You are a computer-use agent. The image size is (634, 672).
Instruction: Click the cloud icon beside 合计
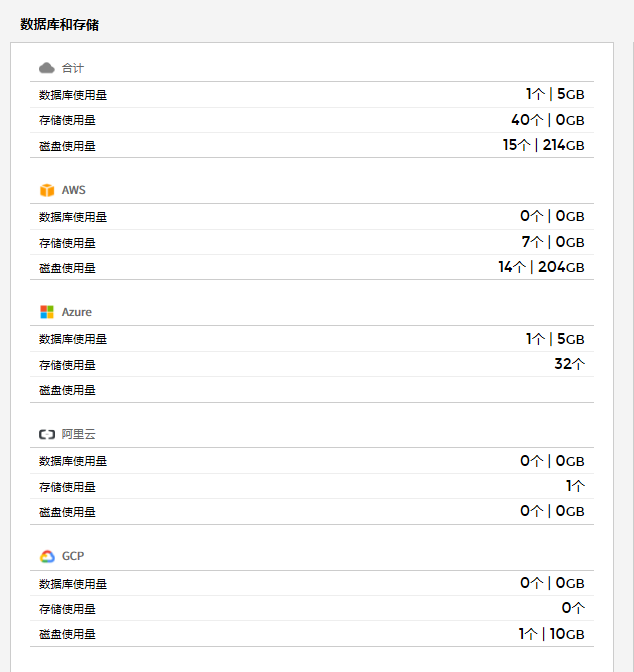(46, 68)
